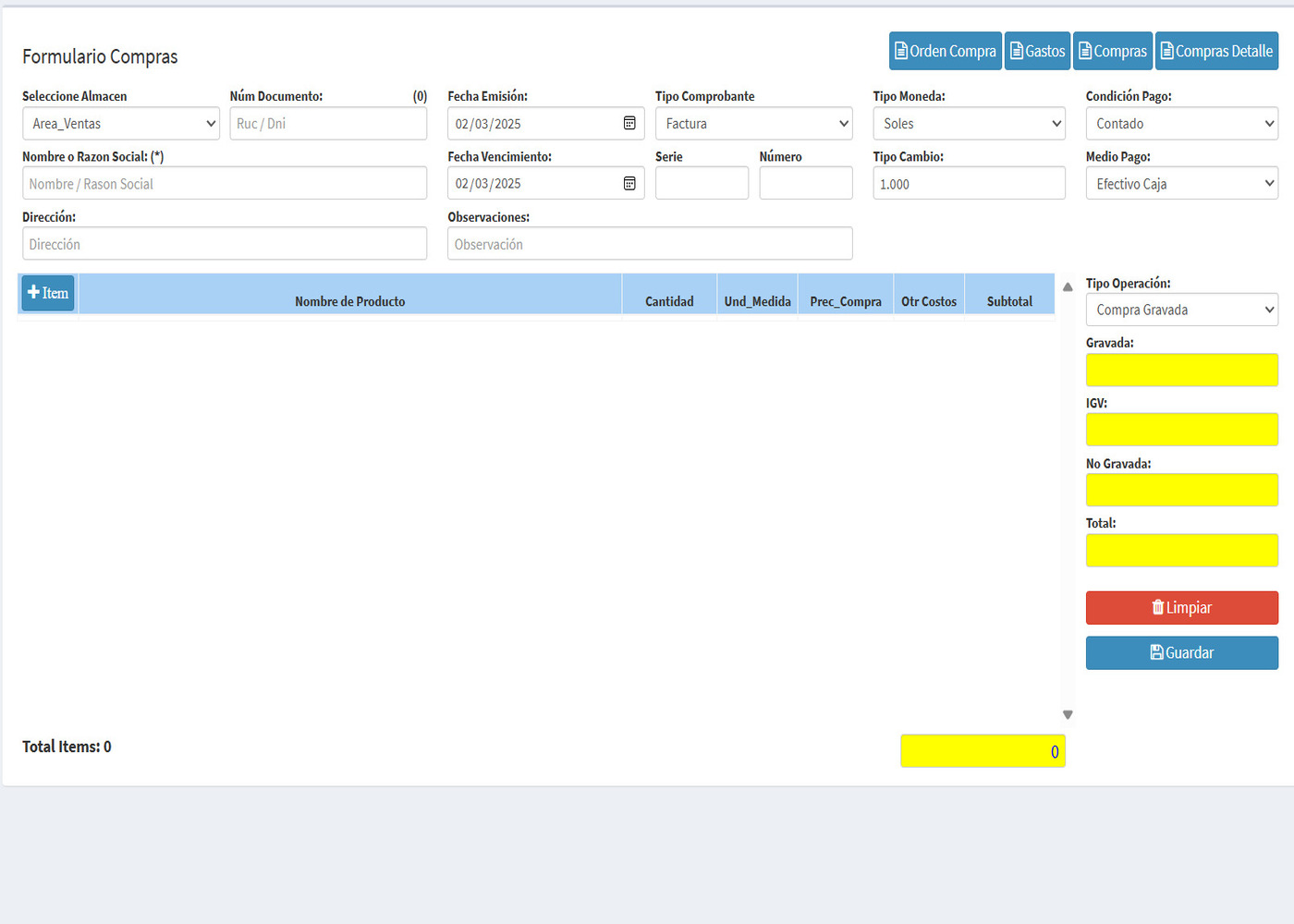Open the Compras Detalle view
The width and height of the screenshot is (1294, 924).
pos(1216,51)
